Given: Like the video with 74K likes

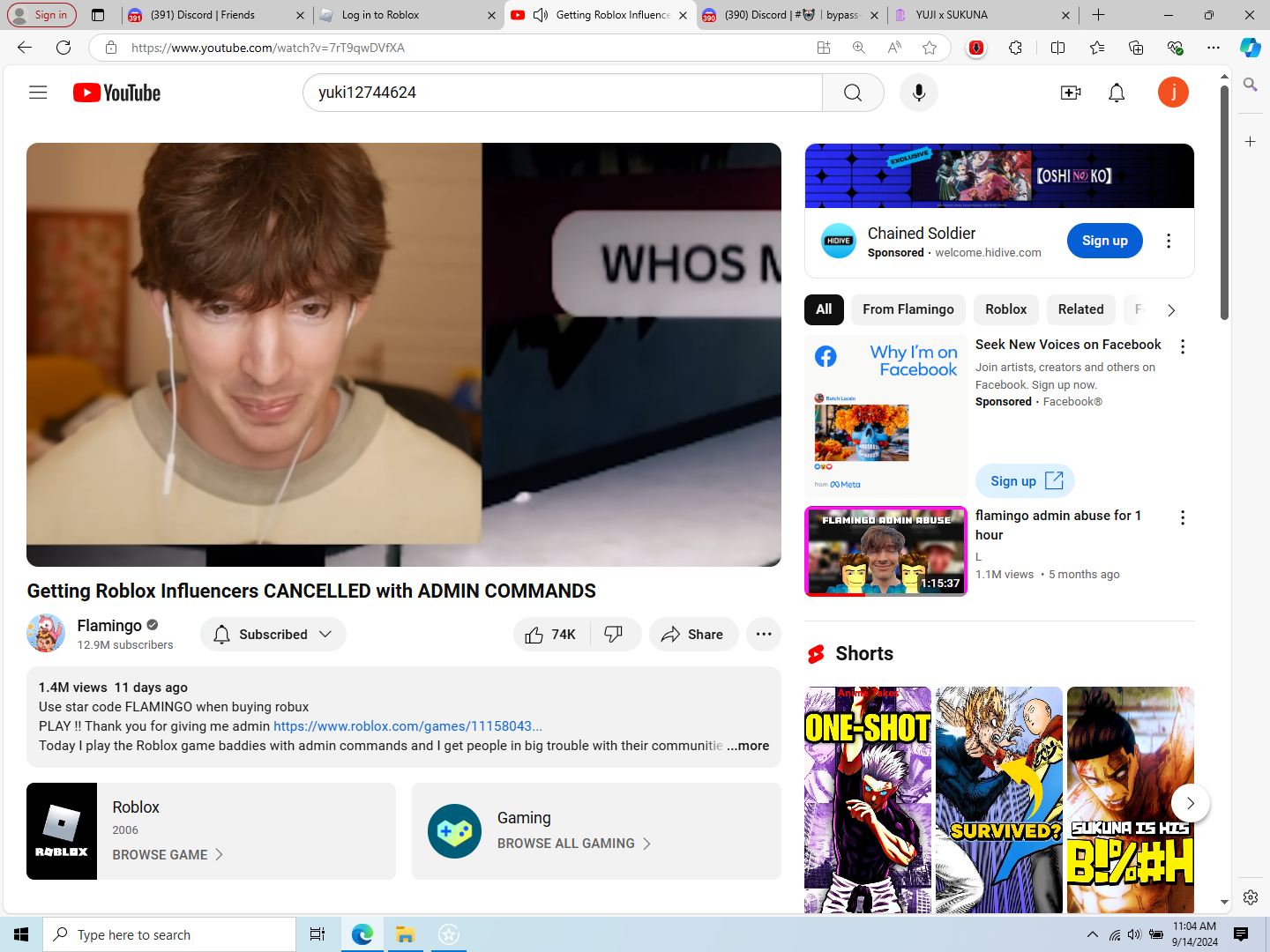Looking at the screenshot, I should coord(550,635).
